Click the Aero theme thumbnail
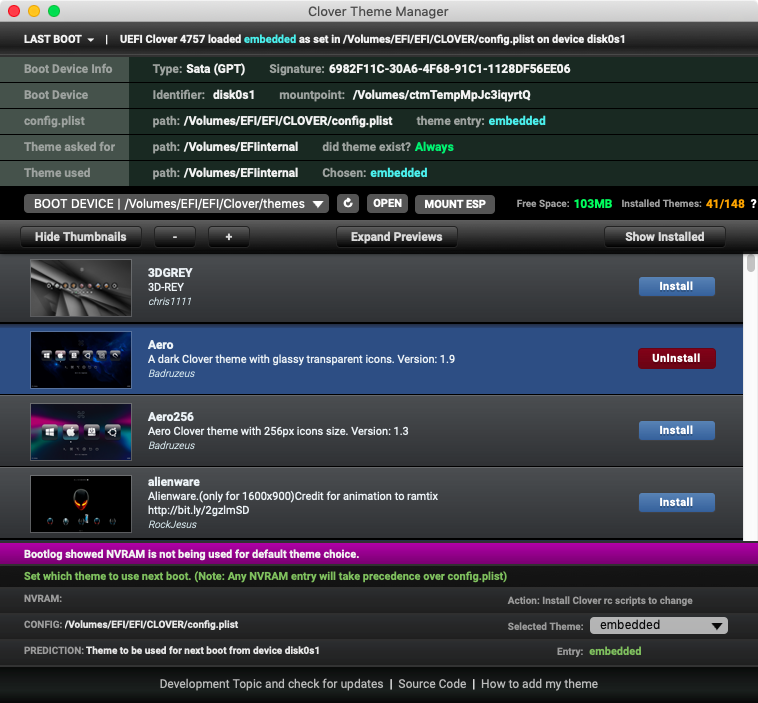758x703 pixels. [81, 360]
